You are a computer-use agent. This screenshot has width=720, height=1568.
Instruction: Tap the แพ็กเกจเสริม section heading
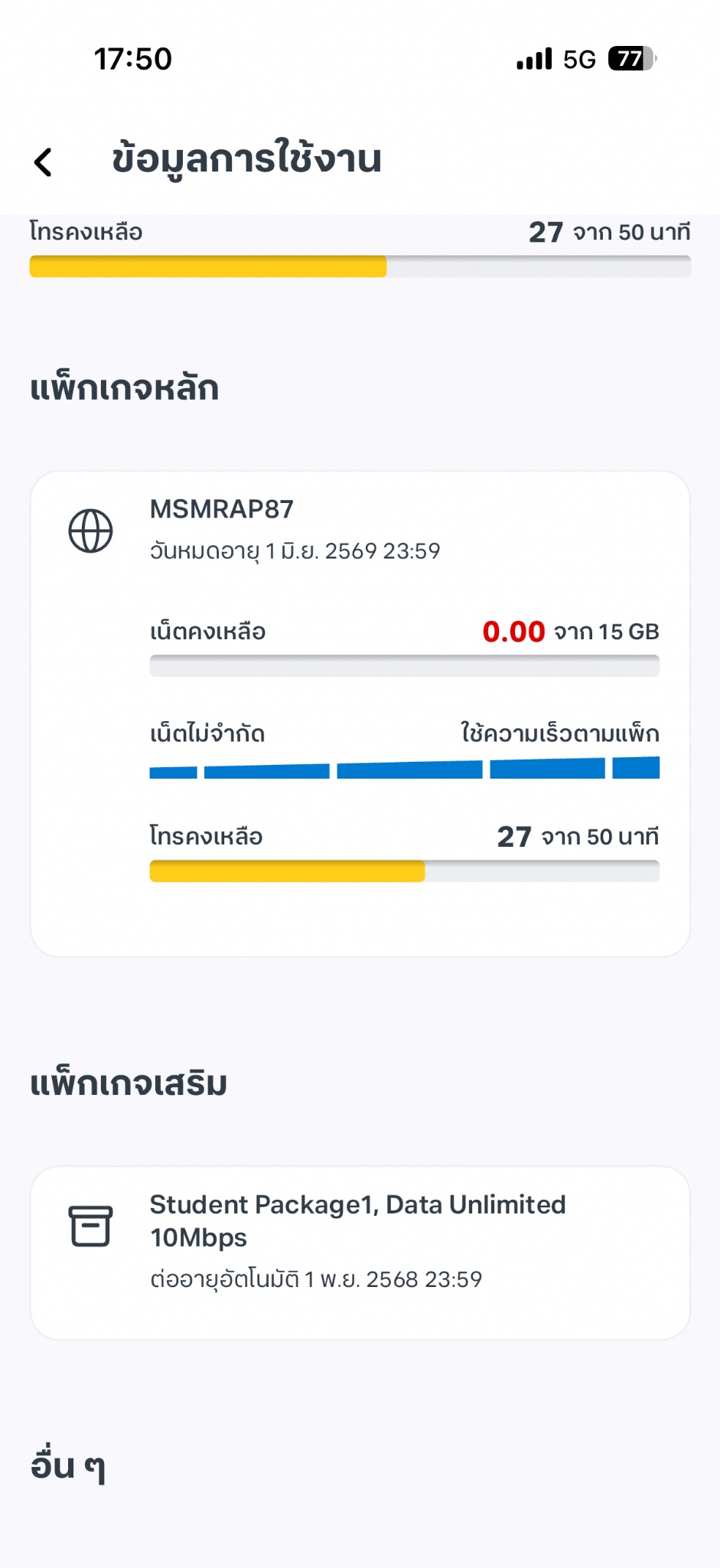(129, 1083)
